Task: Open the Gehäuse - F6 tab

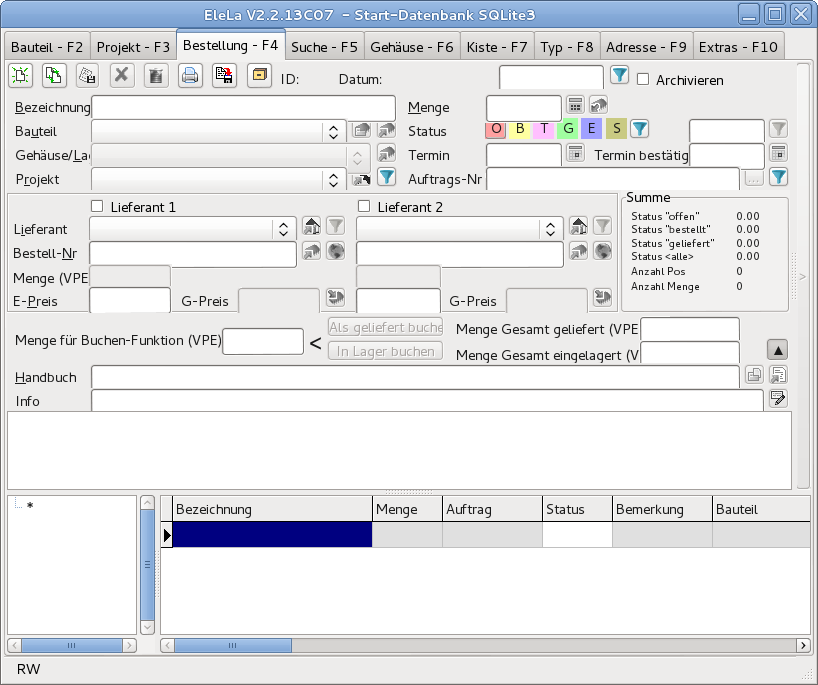Action: 412,47
